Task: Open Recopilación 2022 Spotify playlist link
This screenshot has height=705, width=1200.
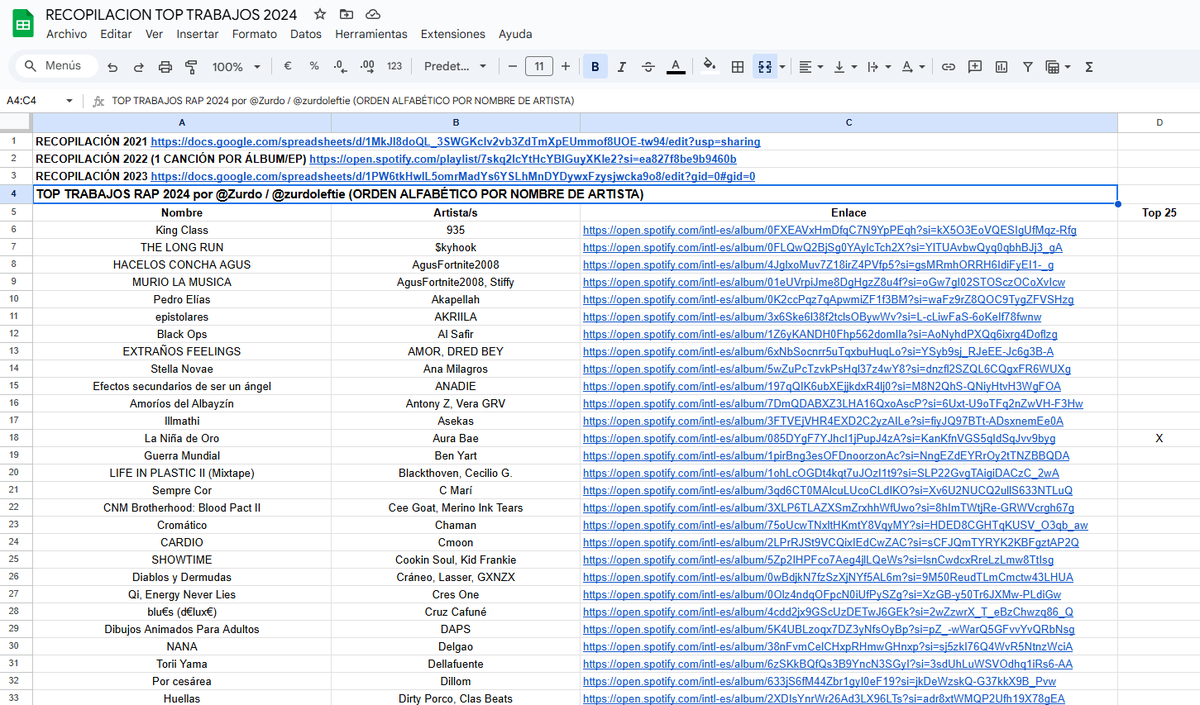Action: coord(523,159)
